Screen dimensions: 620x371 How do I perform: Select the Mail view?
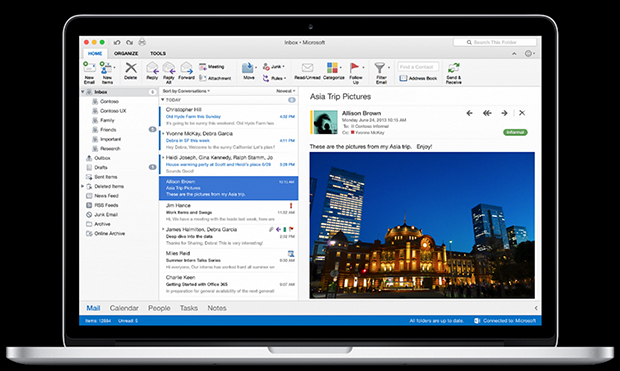tap(93, 308)
